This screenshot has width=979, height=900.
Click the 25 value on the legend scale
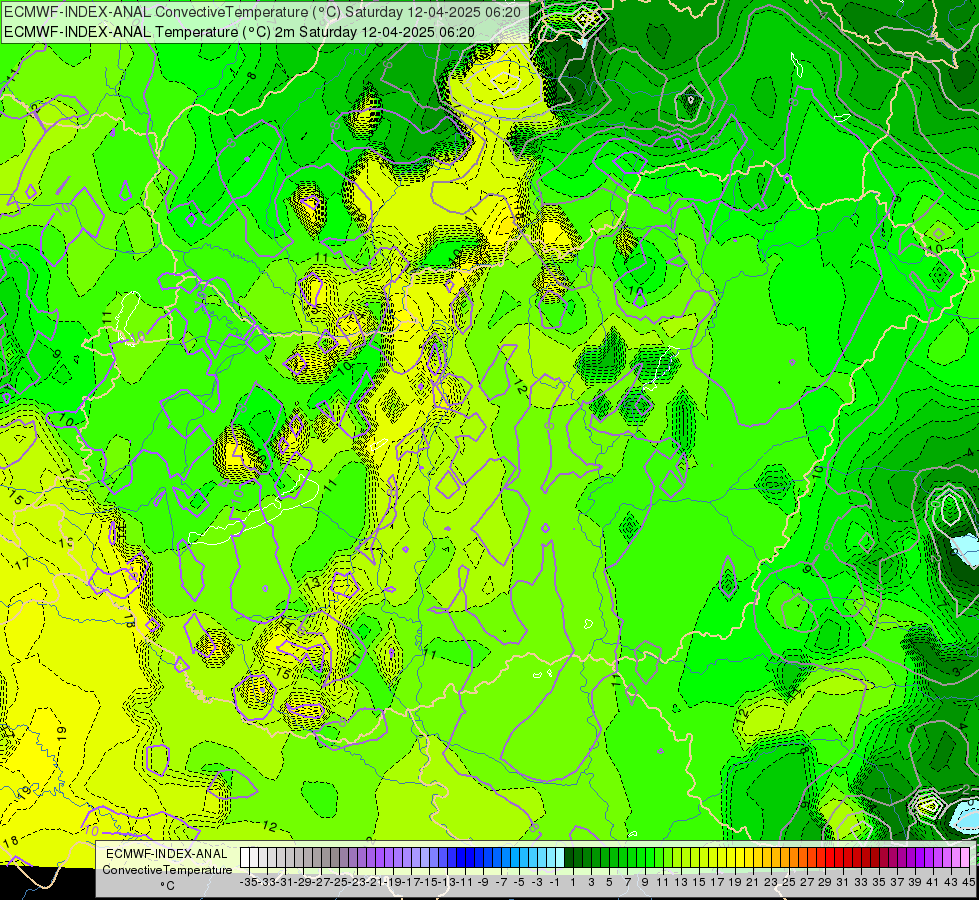tap(789, 882)
